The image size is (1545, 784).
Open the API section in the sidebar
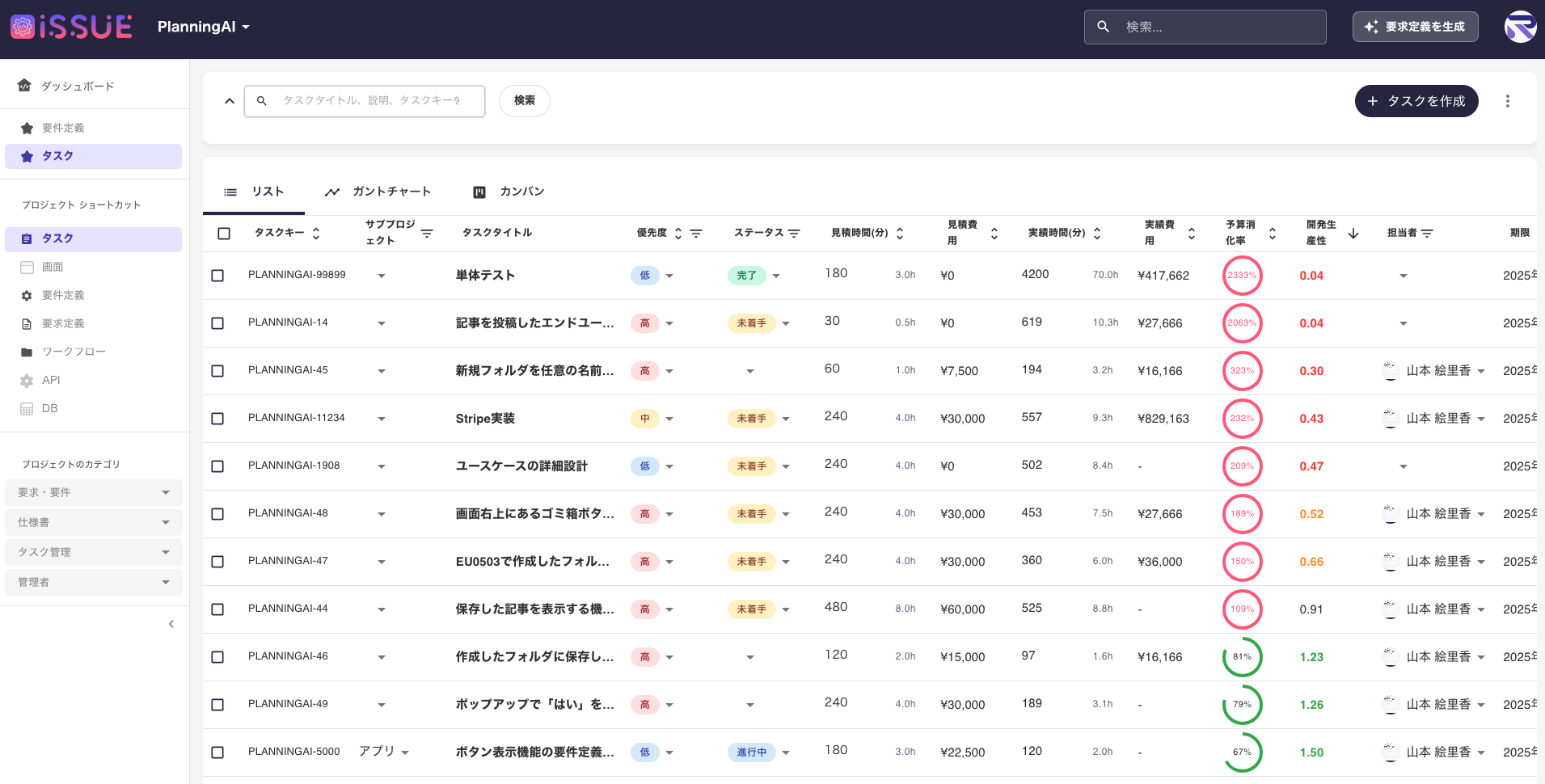click(x=49, y=380)
